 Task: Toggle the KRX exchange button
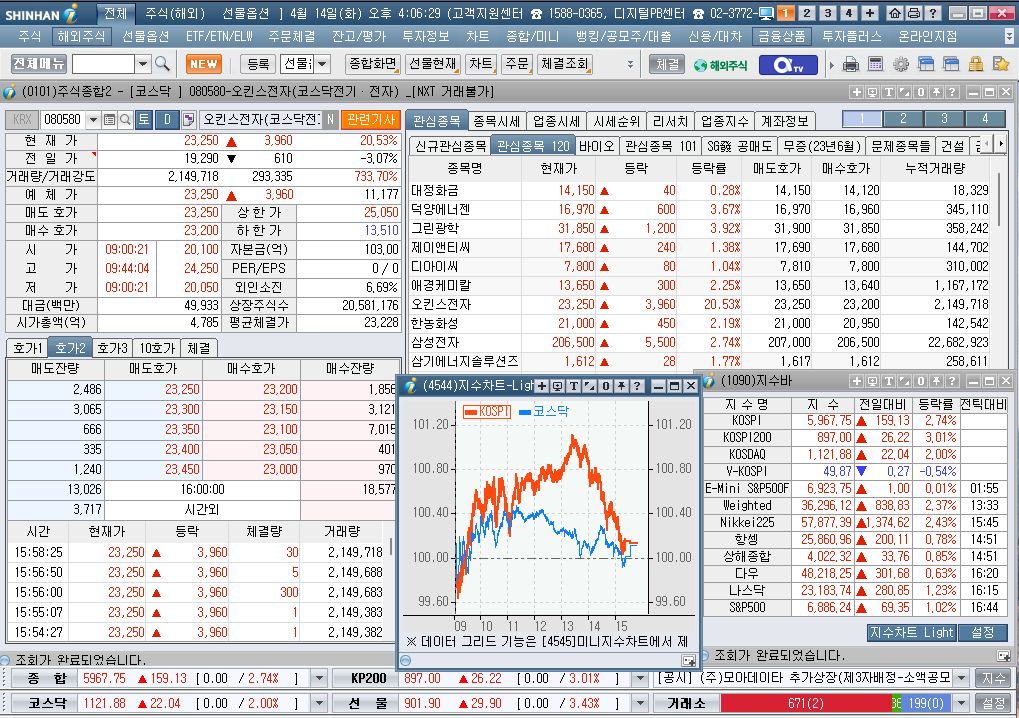point(22,120)
